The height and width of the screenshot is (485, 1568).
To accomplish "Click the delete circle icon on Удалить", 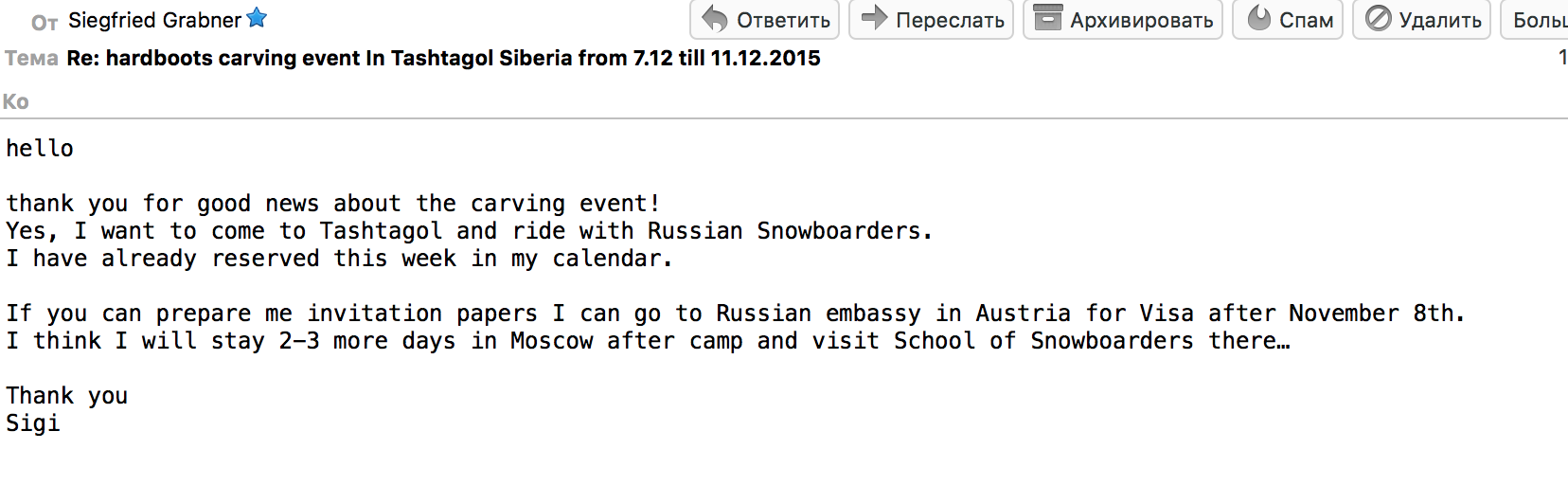I will click(x=1379, y=18).
